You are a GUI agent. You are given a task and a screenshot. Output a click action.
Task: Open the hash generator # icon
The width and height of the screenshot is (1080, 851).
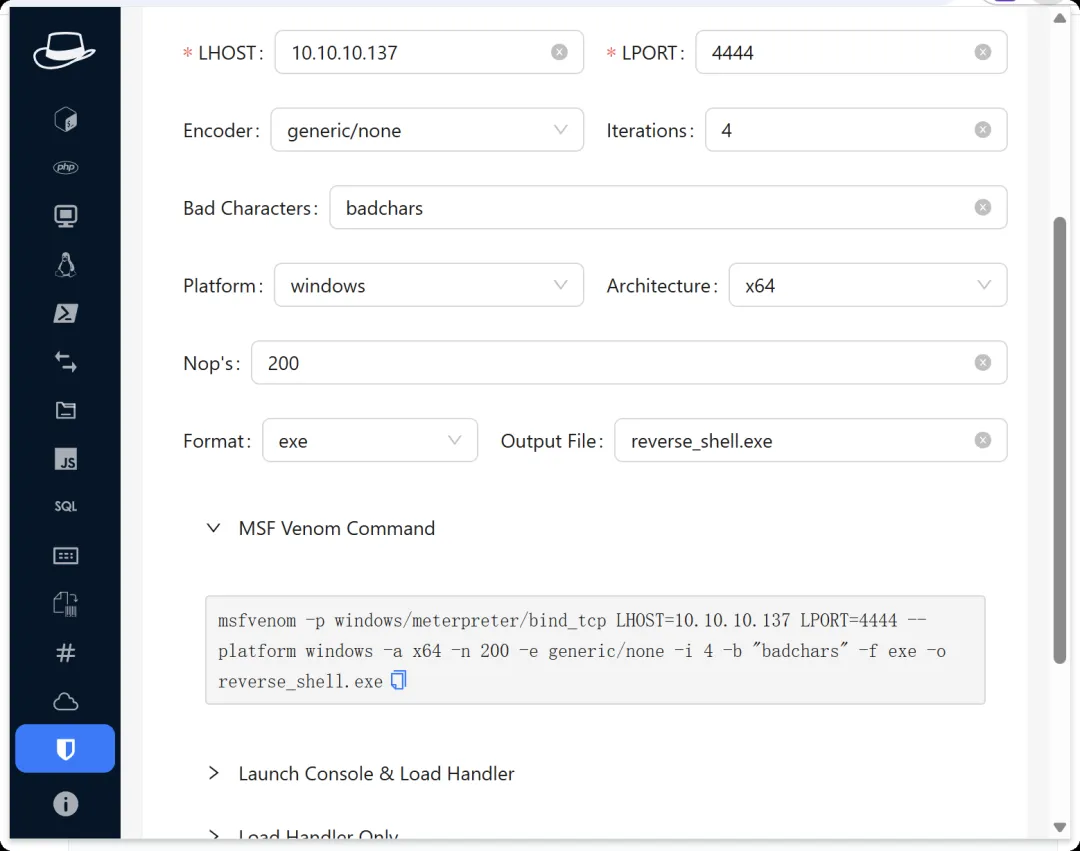[x=65, y=652]
